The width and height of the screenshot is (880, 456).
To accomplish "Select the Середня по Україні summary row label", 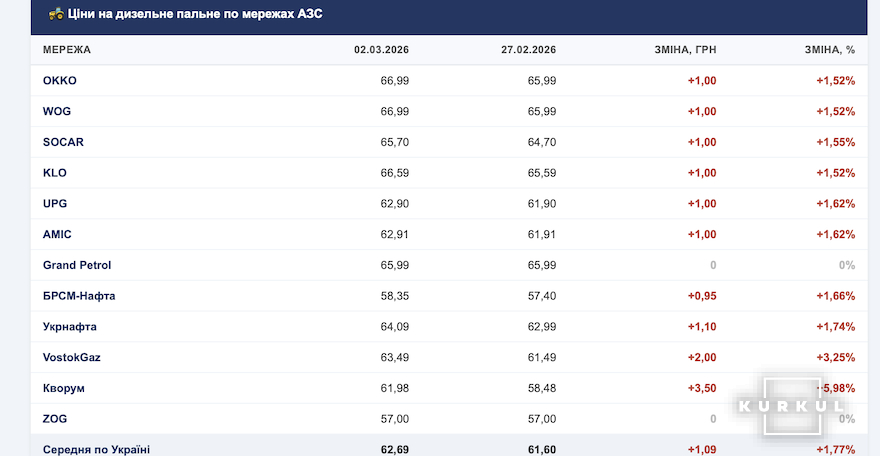I will click(97, 450).
